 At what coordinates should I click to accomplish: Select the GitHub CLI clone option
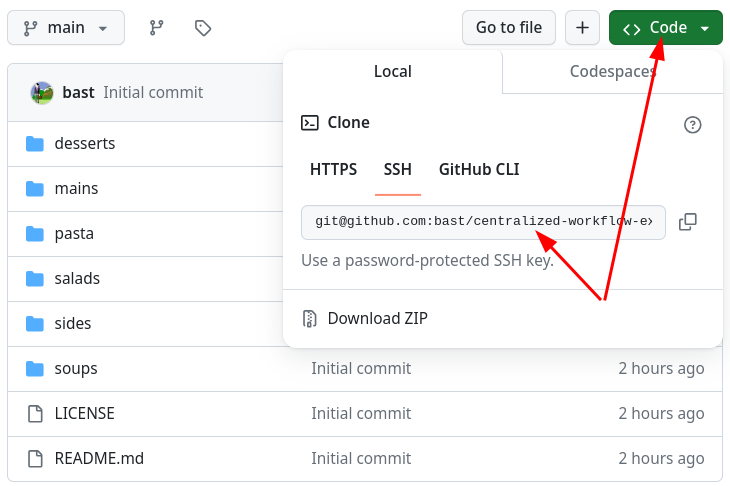(479, 169)
